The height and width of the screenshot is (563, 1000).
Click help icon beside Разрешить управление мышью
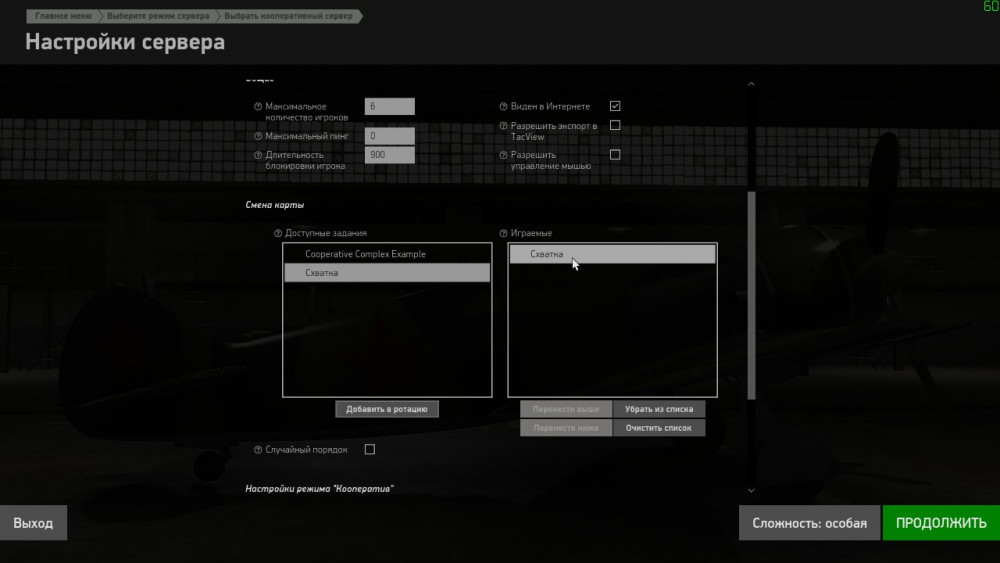[503, 155]
